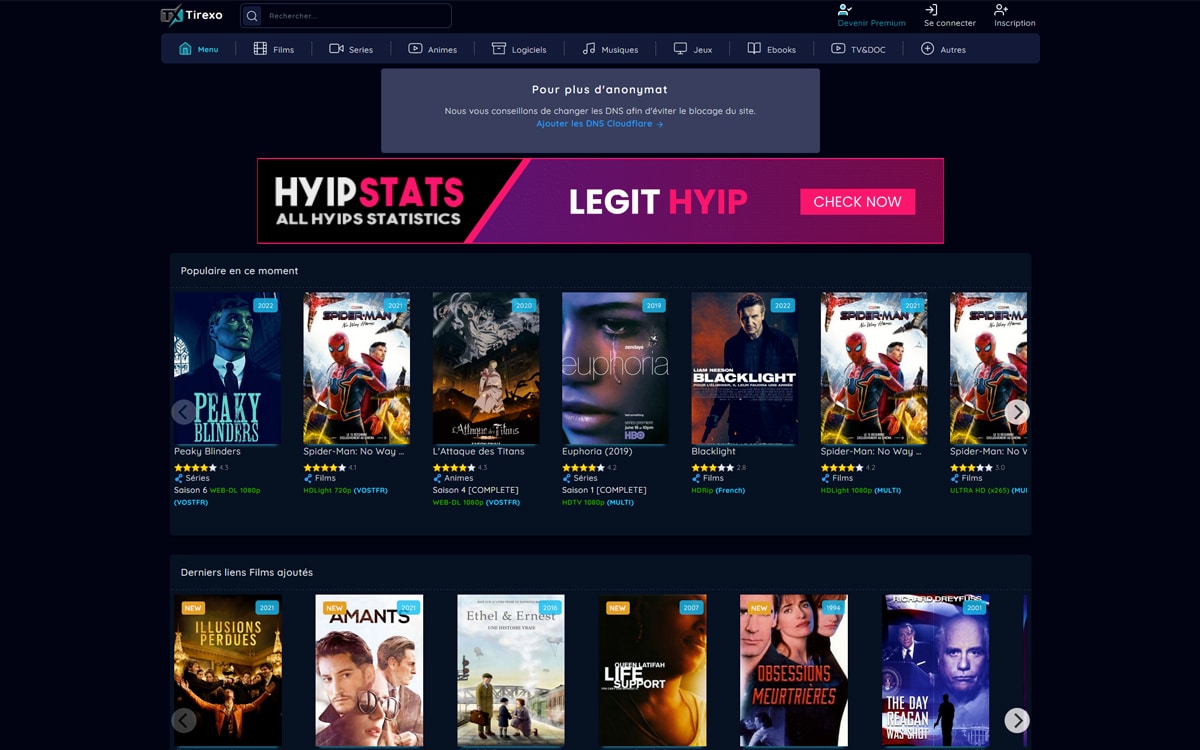1200x750 pixels.
Task: Click the Musiques note icon
Action: pos(589,49)
